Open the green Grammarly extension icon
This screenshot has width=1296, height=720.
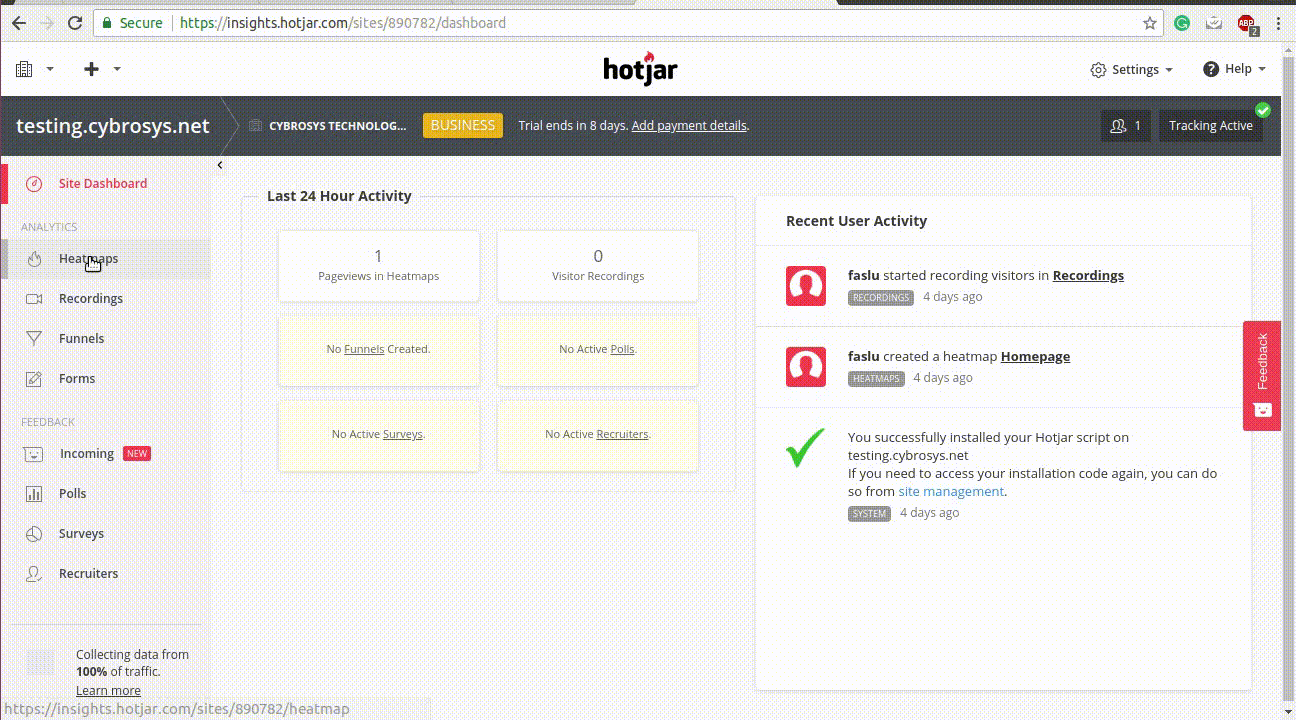[x=1182, y=22]
